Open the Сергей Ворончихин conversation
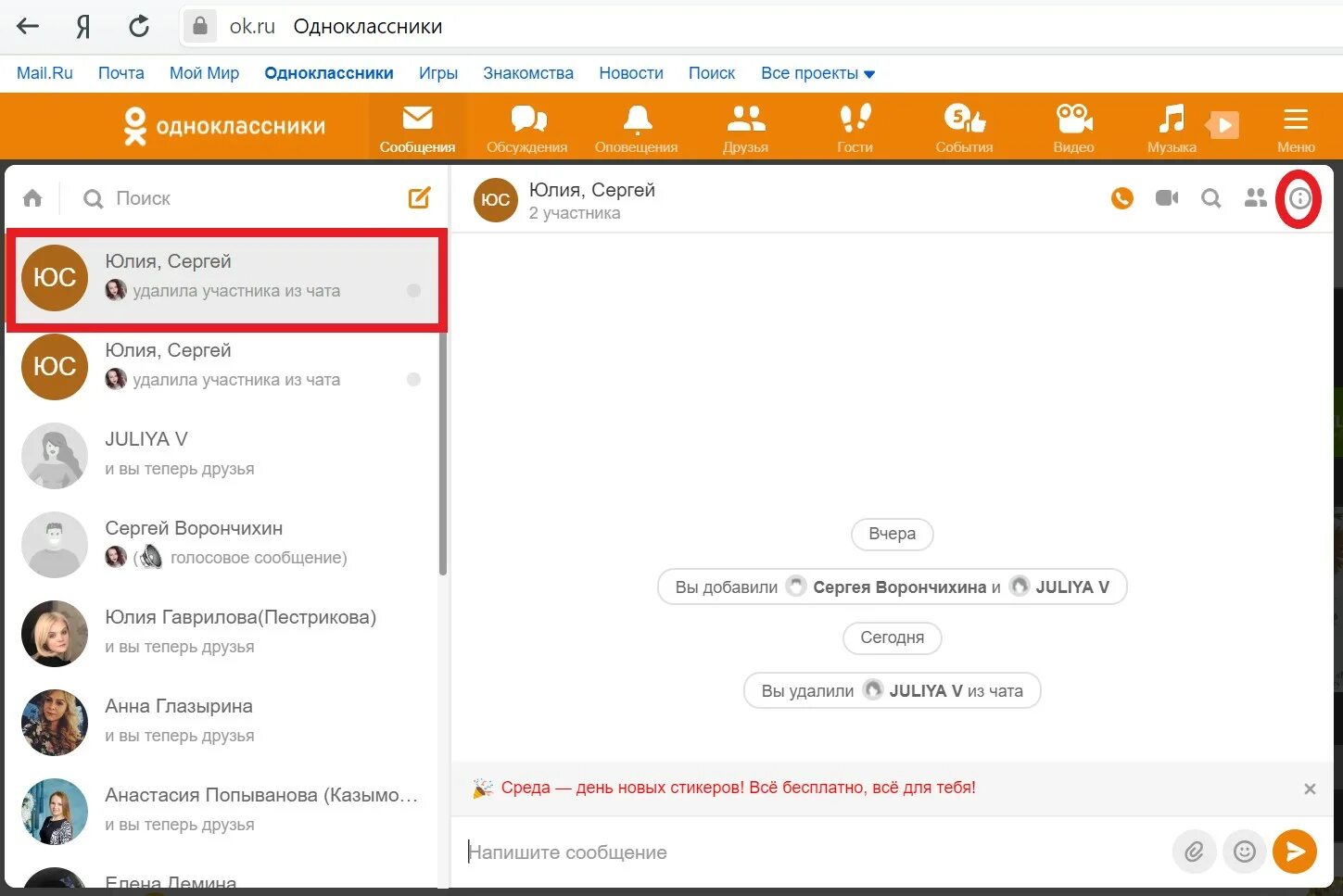The height and width of the screenshot is (896, 1343). [222, 544]
